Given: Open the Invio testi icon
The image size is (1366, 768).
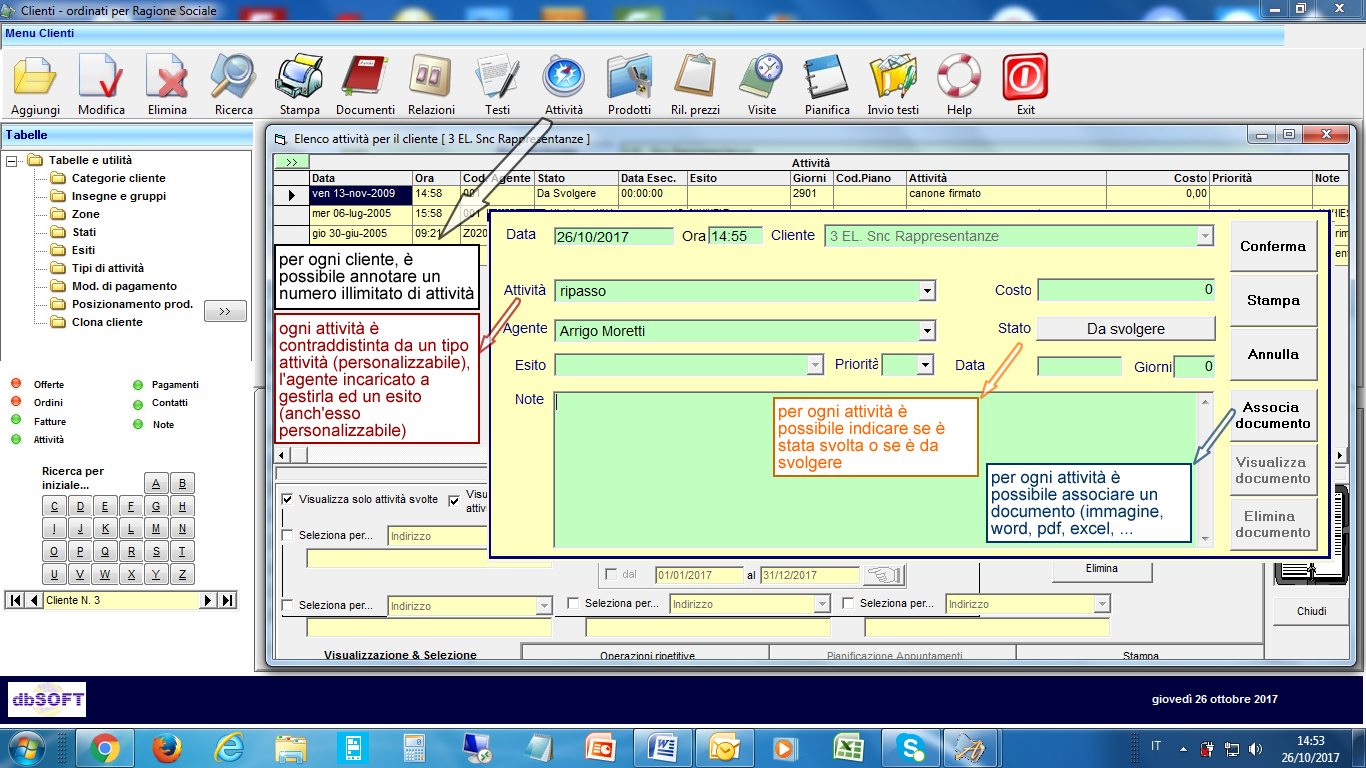Looking at the screenshot, I should [x=893, y=86].
